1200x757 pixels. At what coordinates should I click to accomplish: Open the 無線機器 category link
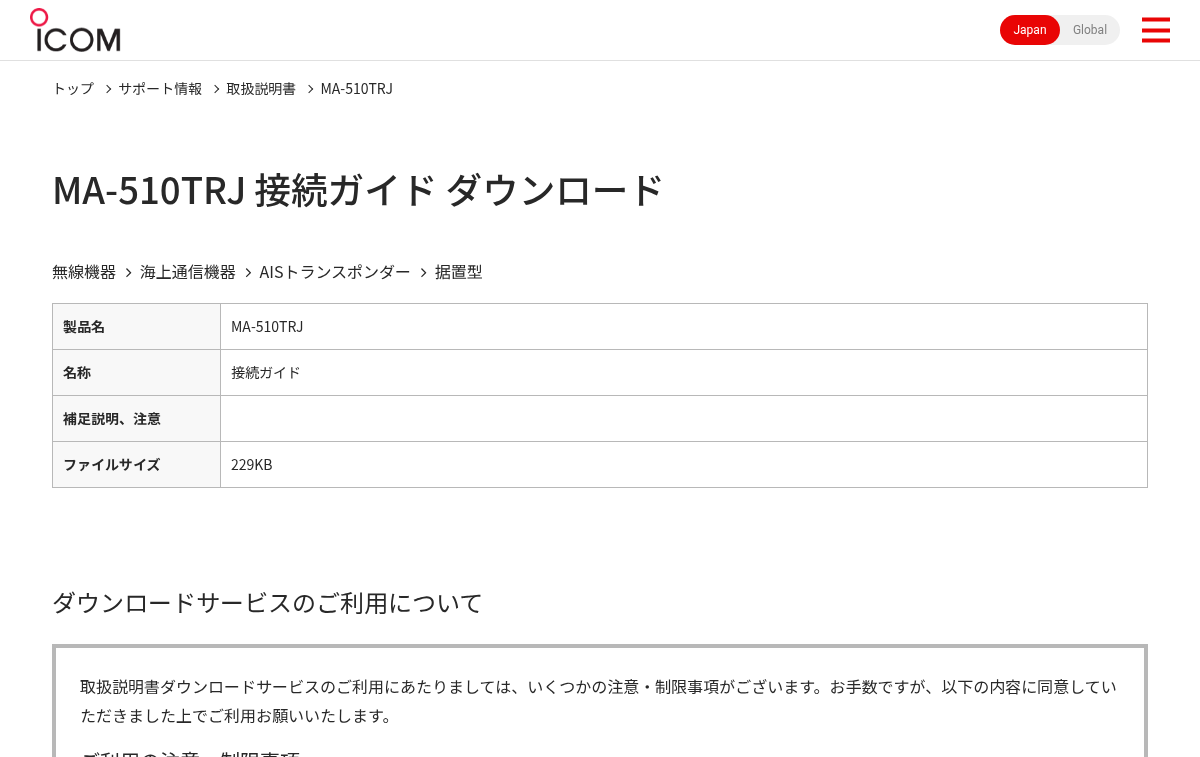tap(84, 272)
